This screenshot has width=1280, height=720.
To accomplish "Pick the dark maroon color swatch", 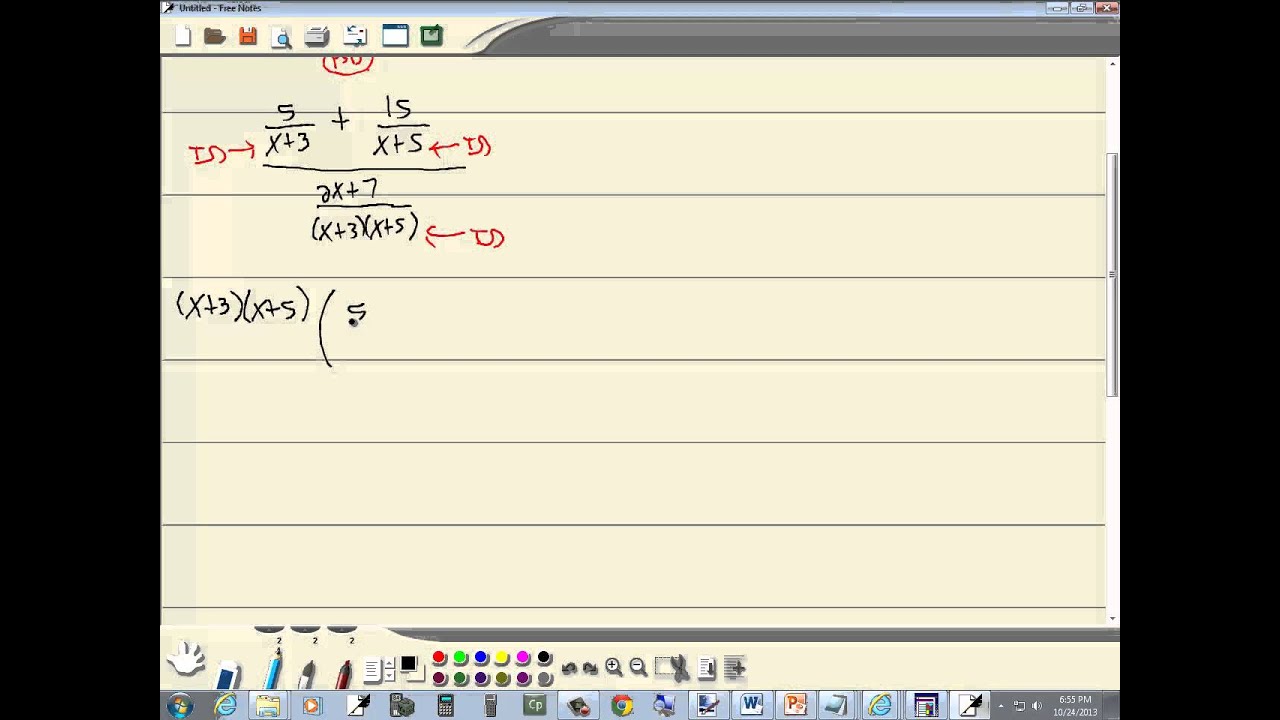I will click(x=439, y=678).
